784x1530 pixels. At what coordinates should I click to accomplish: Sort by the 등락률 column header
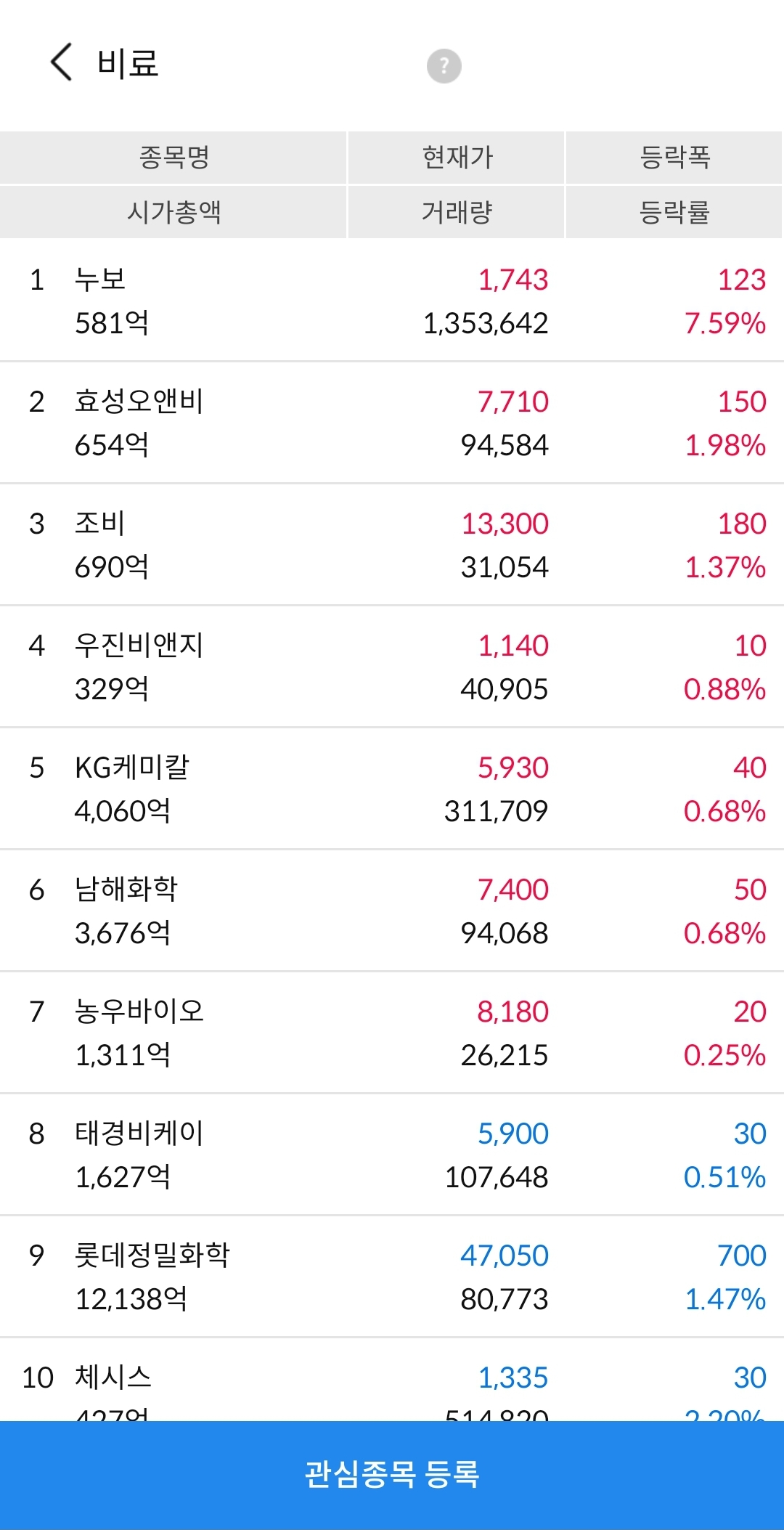point(674,212)
